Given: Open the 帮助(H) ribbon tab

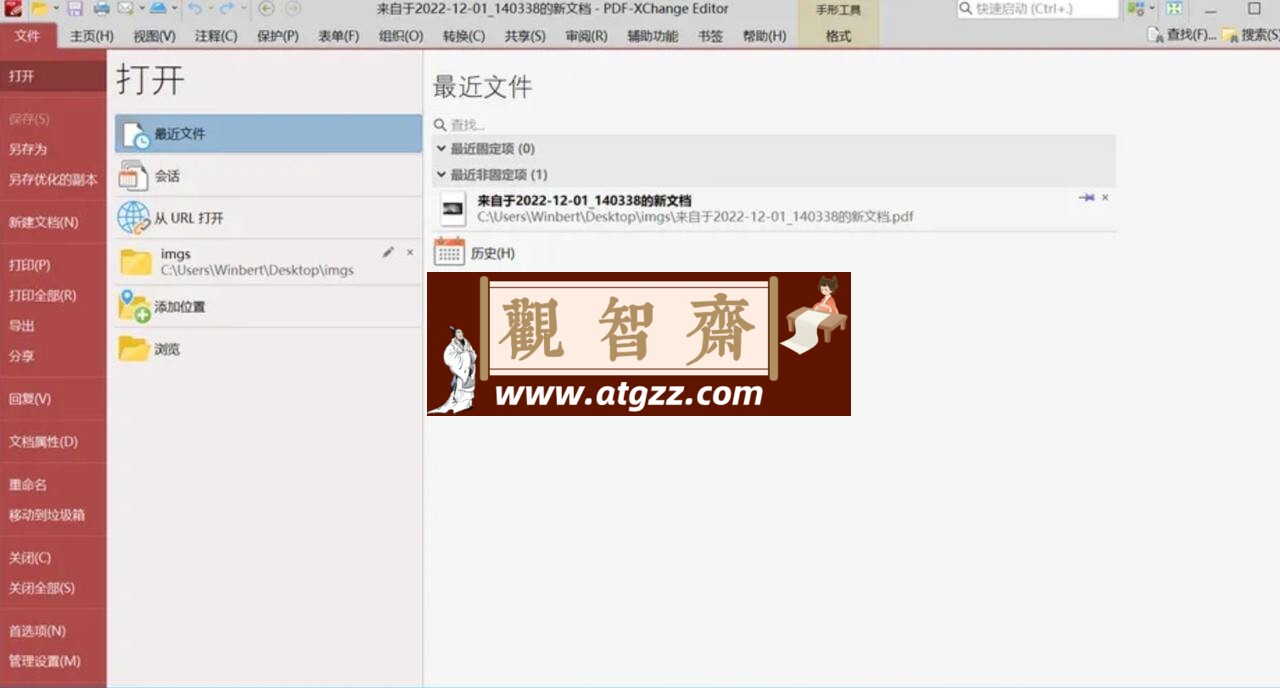Looking at the screenshot, I should pos(764,36).
